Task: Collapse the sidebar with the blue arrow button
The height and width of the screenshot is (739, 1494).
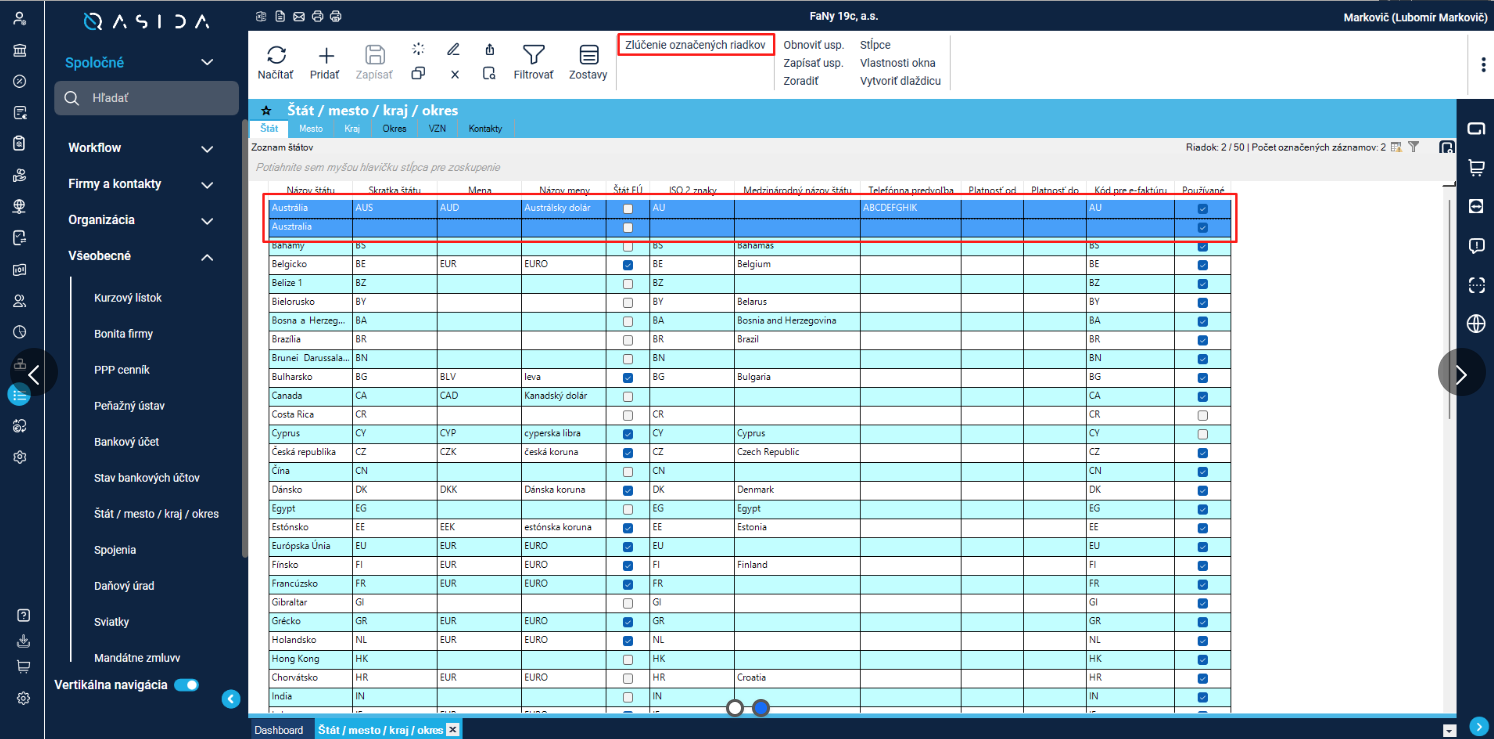Action: (230, 699)
